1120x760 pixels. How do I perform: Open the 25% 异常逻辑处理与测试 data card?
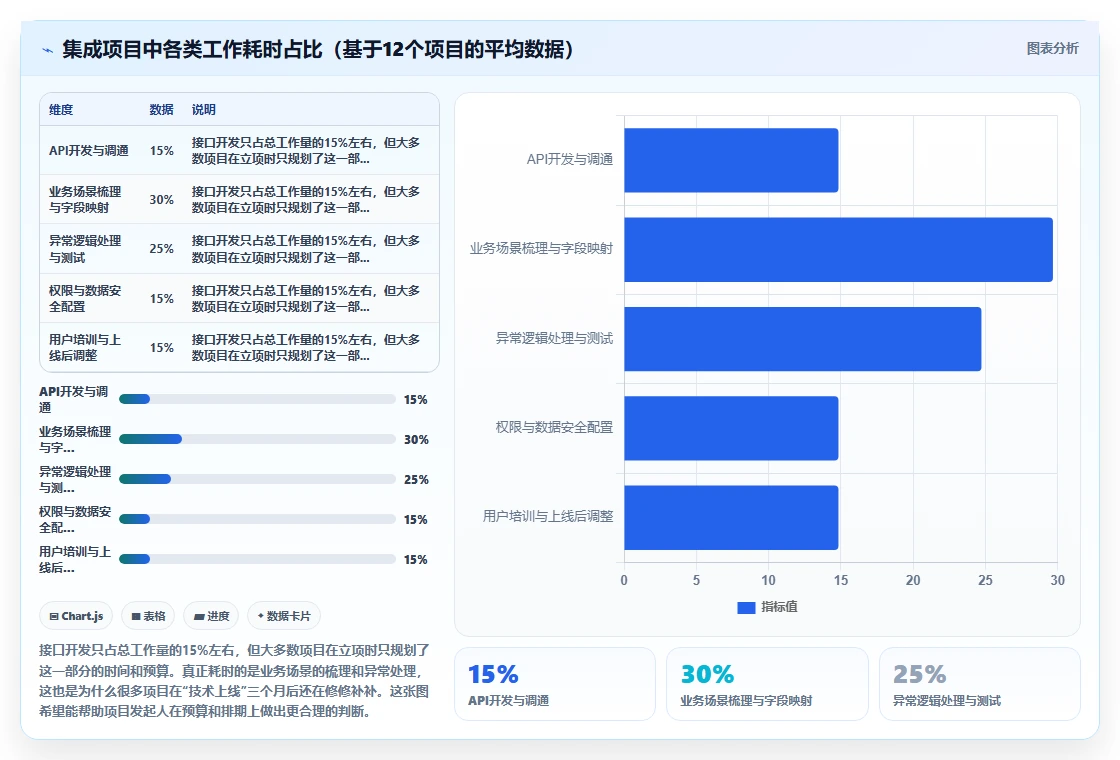(980, 684)
